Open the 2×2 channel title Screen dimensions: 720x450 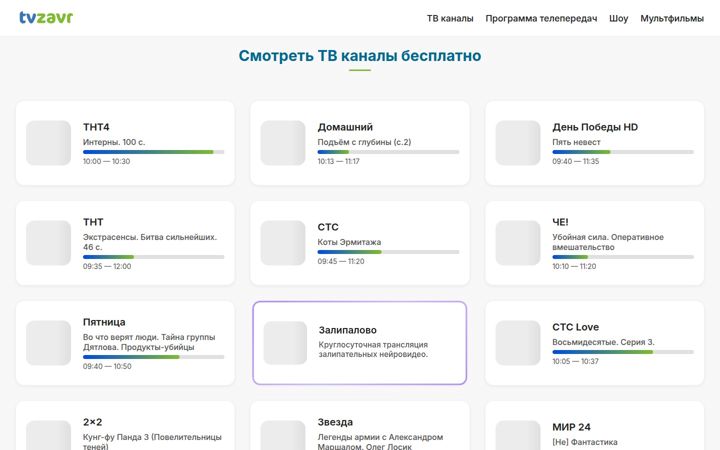point(93,422)
